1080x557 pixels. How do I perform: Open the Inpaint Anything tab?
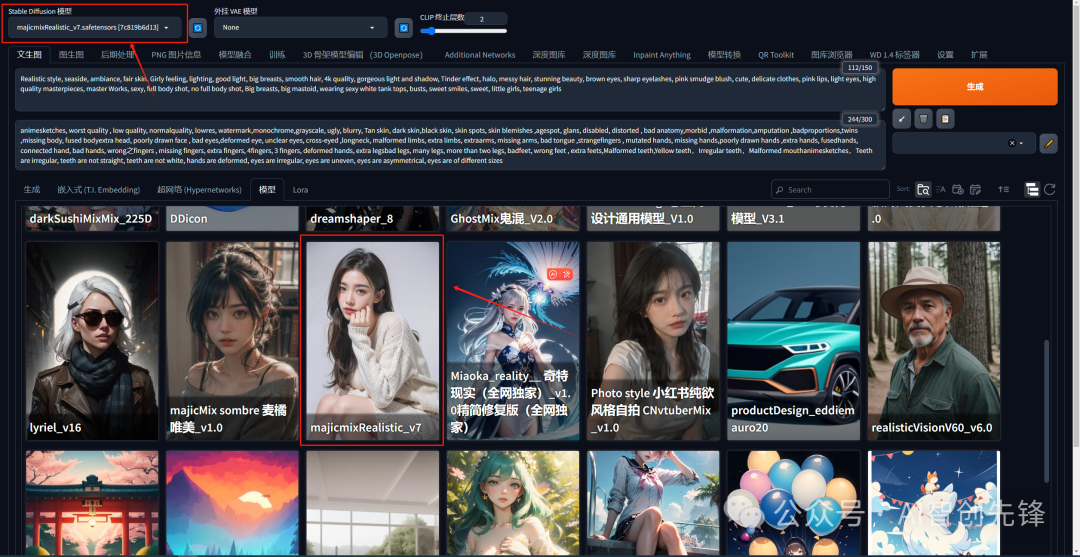coord(661,54)
